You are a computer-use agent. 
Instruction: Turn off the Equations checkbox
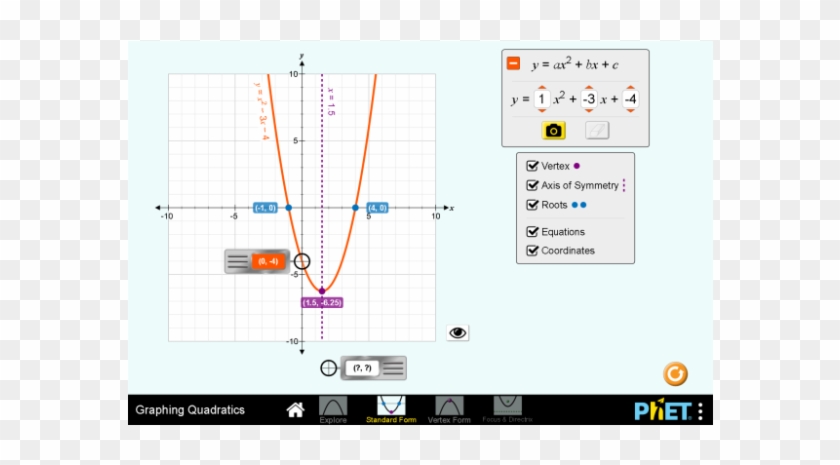click(x=532, y=232)
